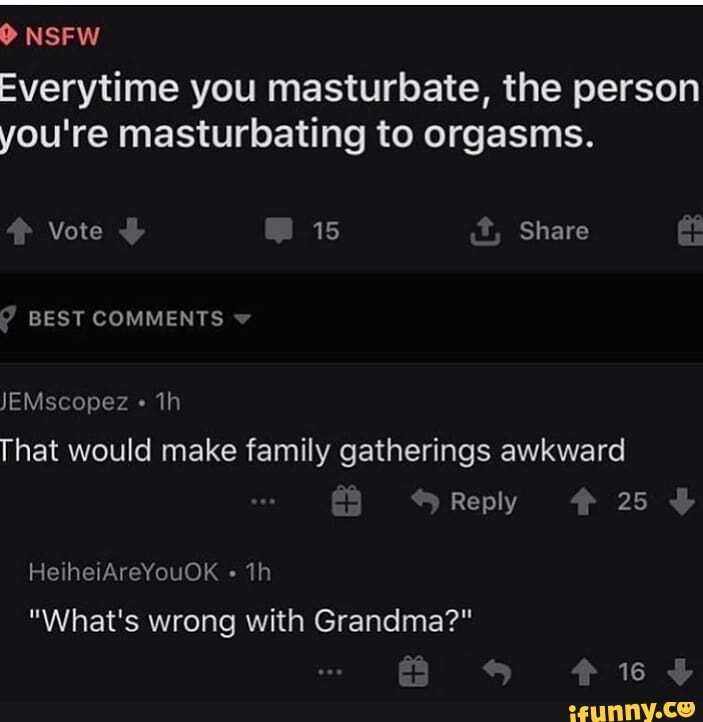
Task: Click the ifunny.co watermark logo
Action: tap(632, 711)
